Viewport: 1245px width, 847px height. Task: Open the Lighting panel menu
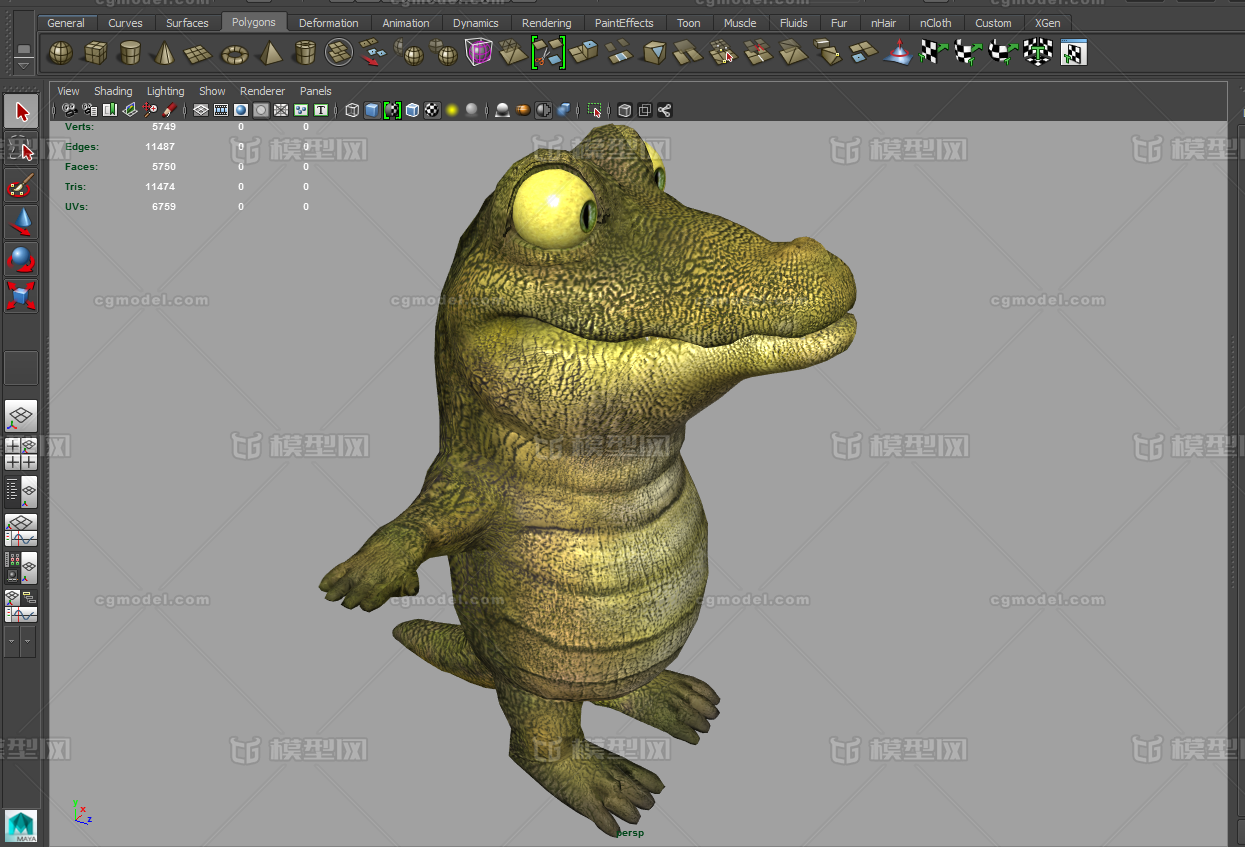165,91
